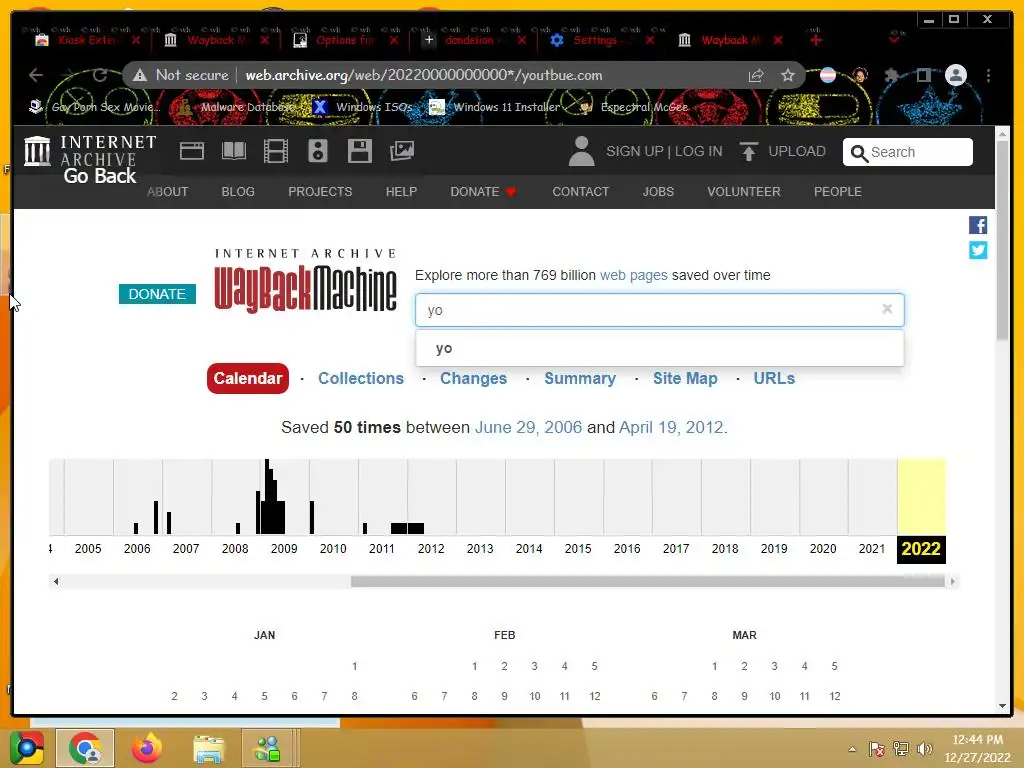Open the VOLUNTEER menu item
Screen dimensions: 1024x768
pos(744,192)
